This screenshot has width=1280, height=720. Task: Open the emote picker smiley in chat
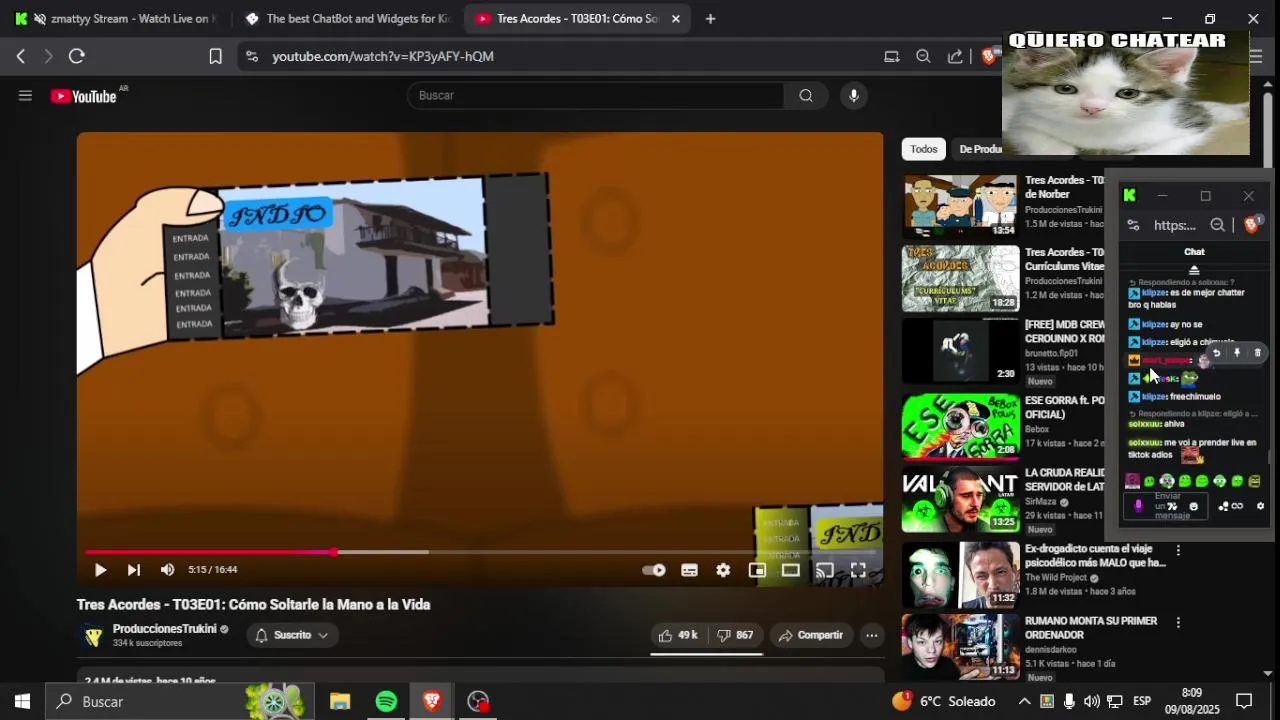tap(1193, 506)
